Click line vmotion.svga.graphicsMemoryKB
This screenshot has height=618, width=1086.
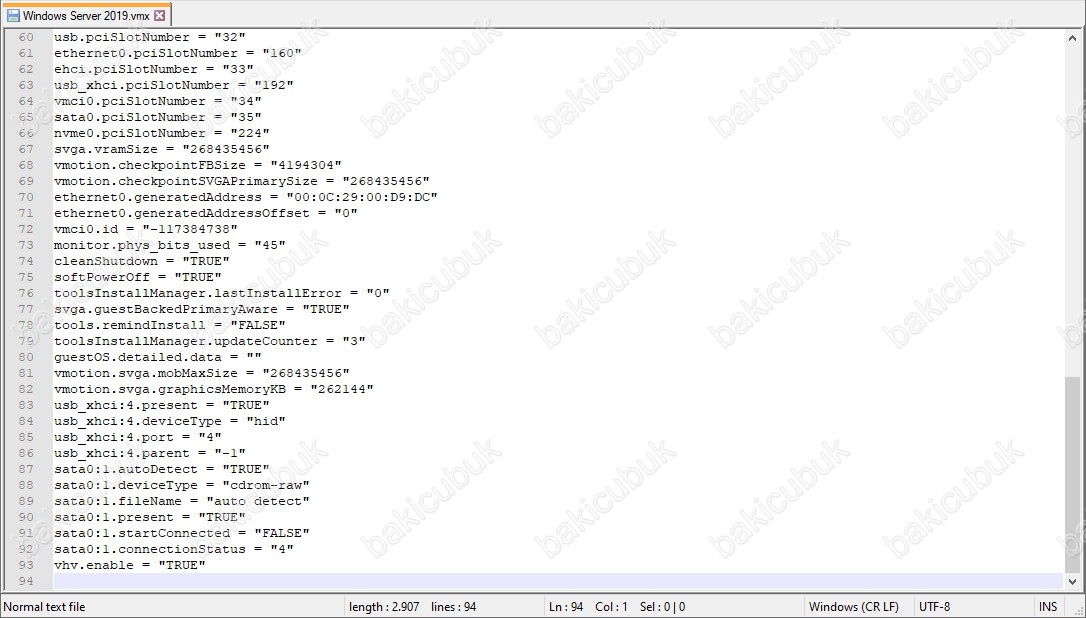point(214,389)
